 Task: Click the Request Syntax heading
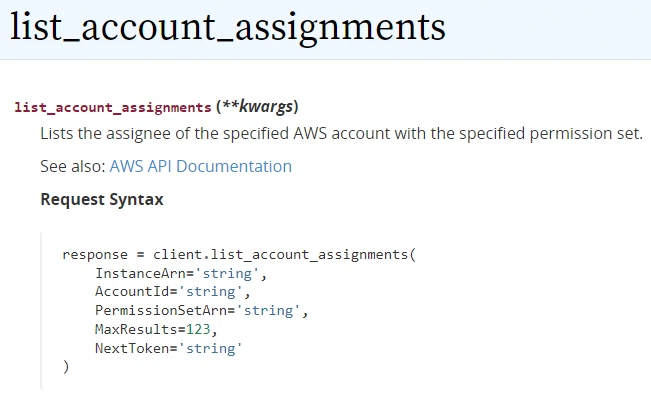click(102, 199)
